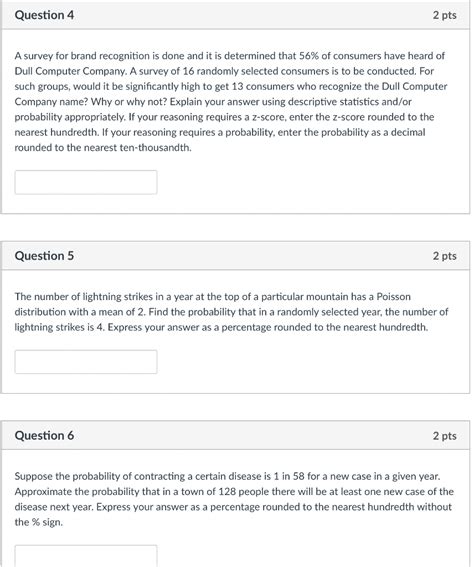
Task: Click the Question 5 heading
Action: click(x=44, y=256)
